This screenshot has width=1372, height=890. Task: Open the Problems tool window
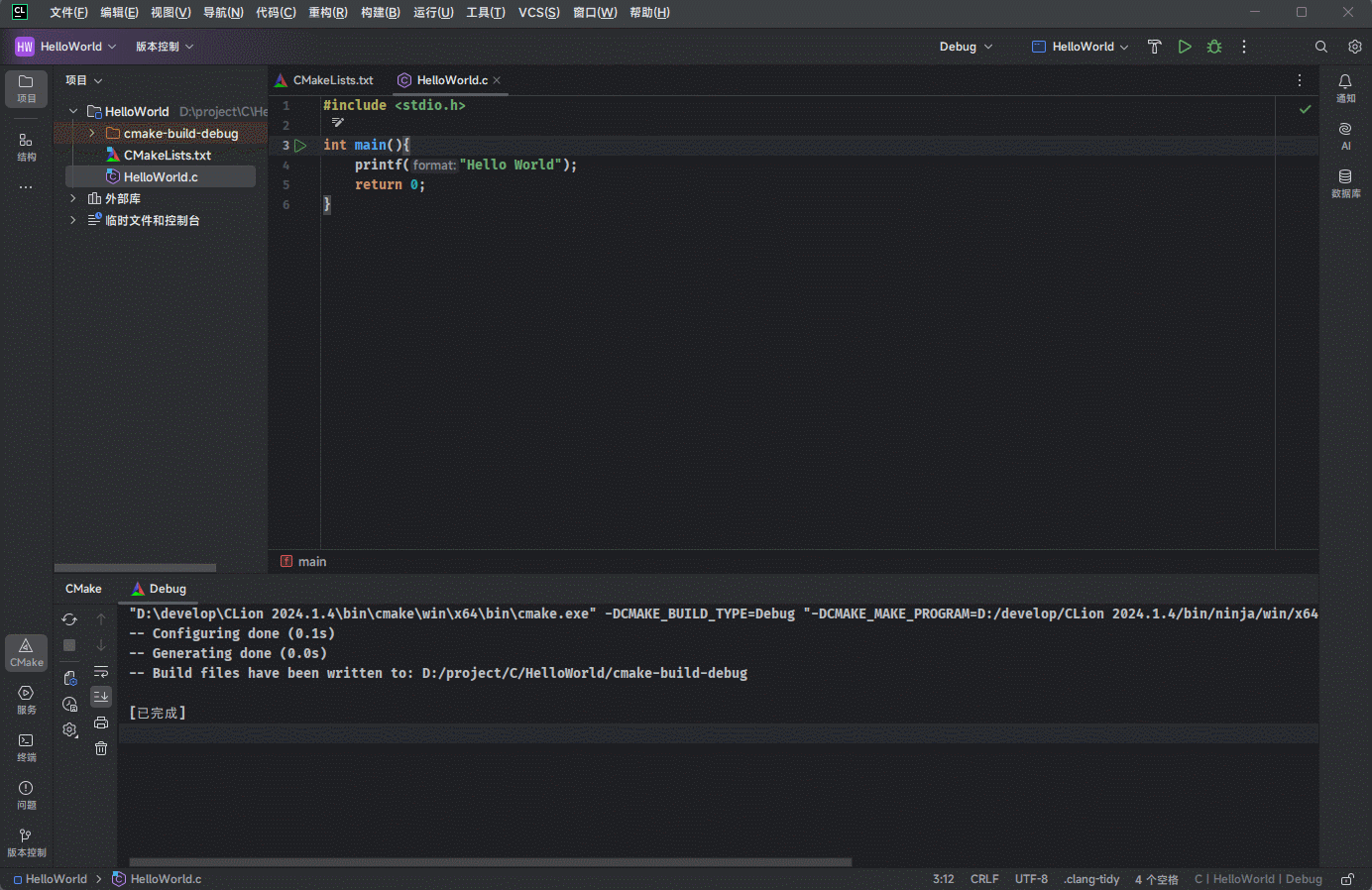(x=26, y=794)
